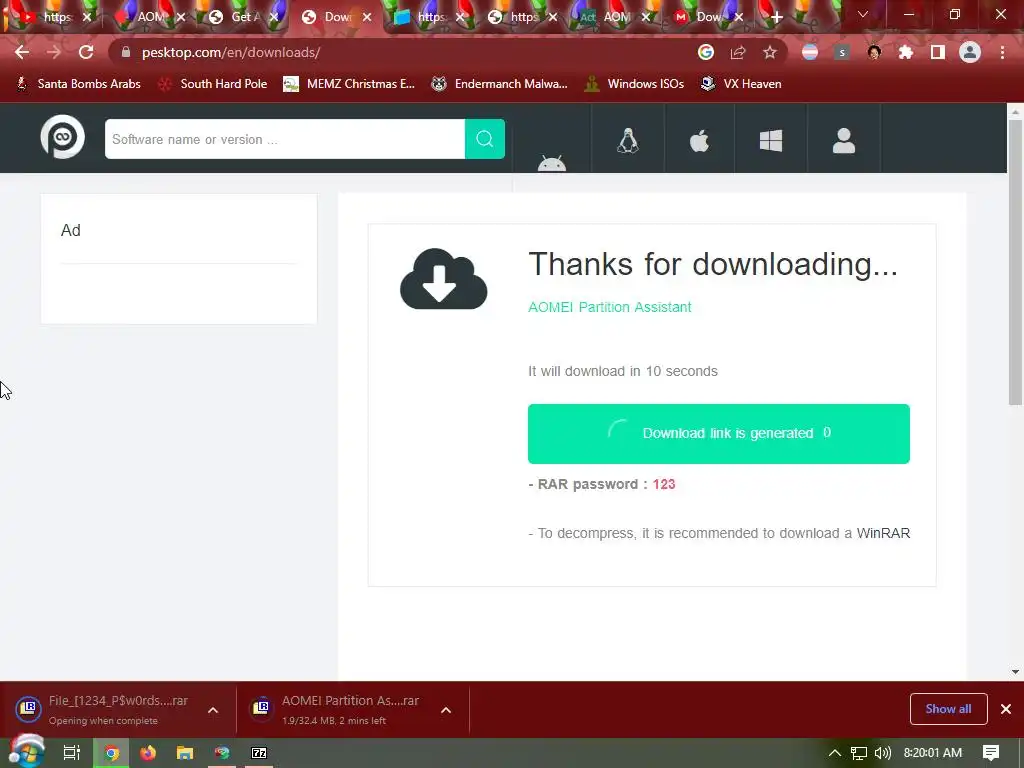
Task: Click the Pesktop site logo
Action: coord(63,137)
